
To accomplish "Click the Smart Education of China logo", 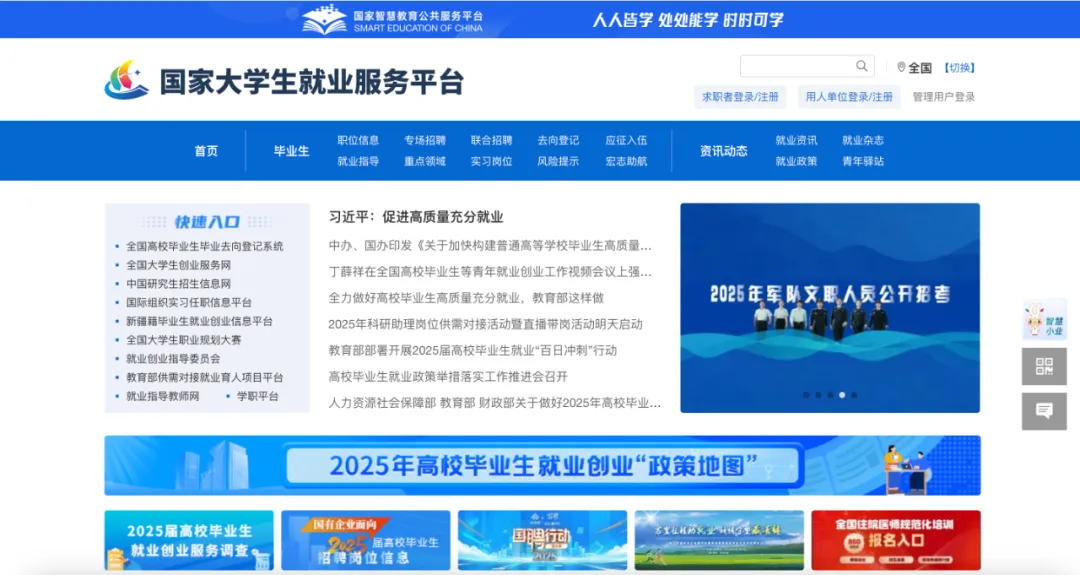I will (324, 19).
